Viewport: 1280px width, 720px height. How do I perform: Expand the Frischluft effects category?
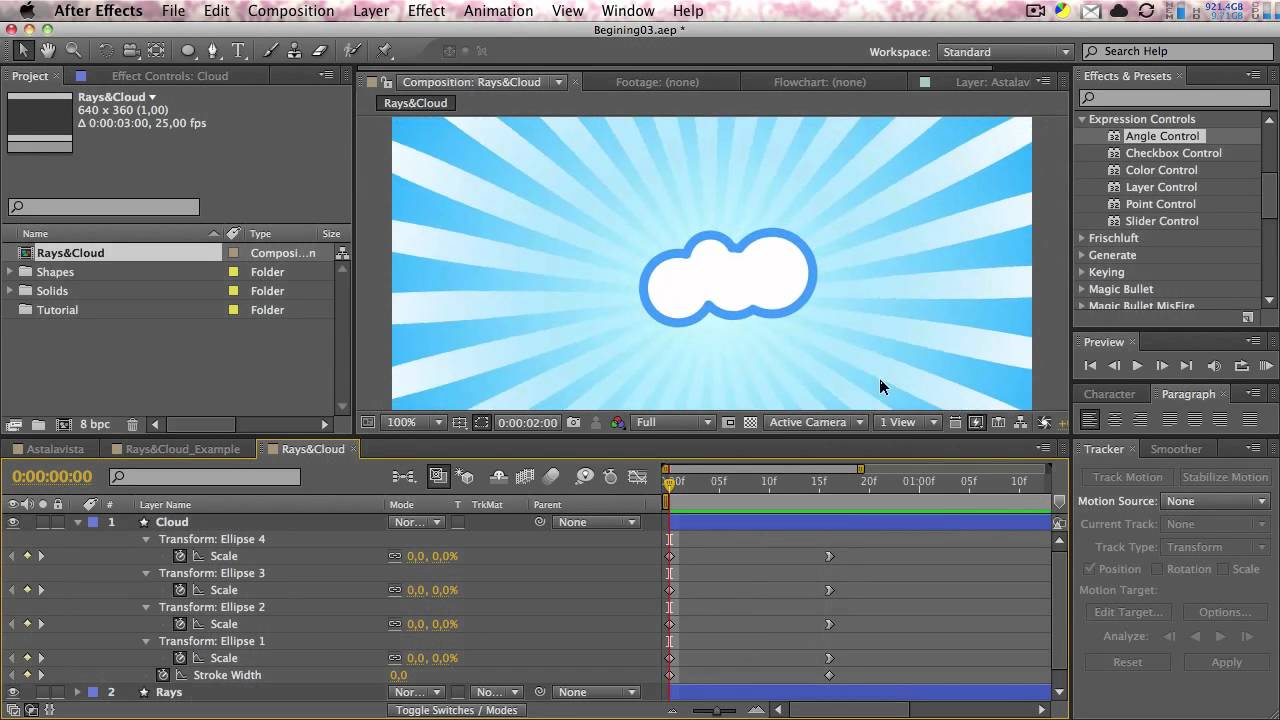pos(1082,238)
